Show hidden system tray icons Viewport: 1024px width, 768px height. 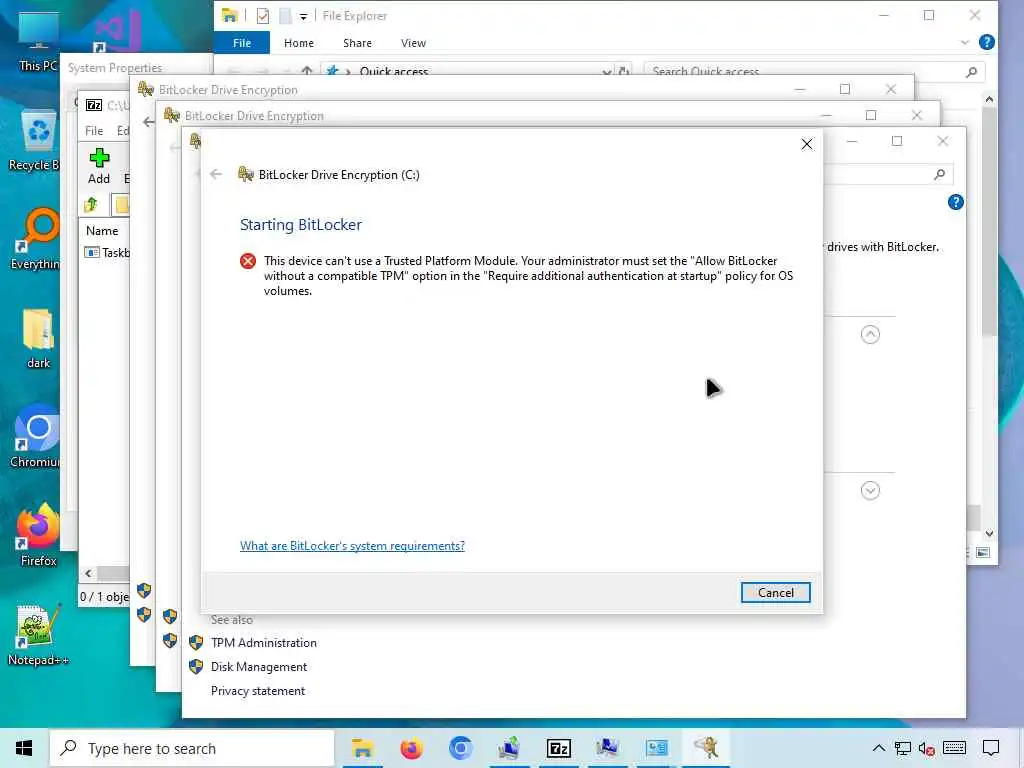tap(878, 748)
